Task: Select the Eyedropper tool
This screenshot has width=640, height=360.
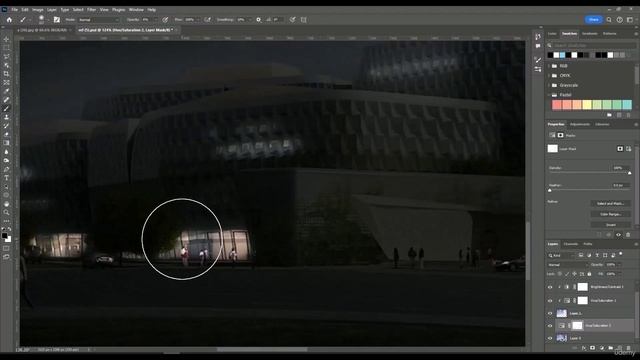Action: click(6, 91)
